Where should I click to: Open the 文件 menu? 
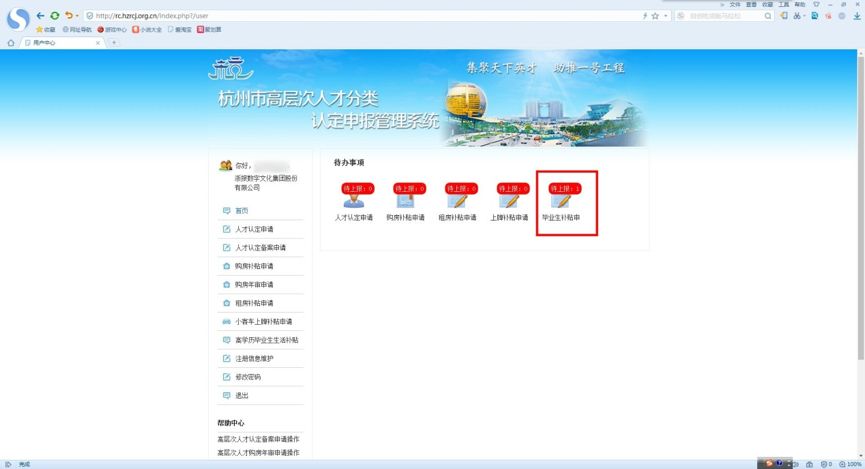(x=735, y=4)
